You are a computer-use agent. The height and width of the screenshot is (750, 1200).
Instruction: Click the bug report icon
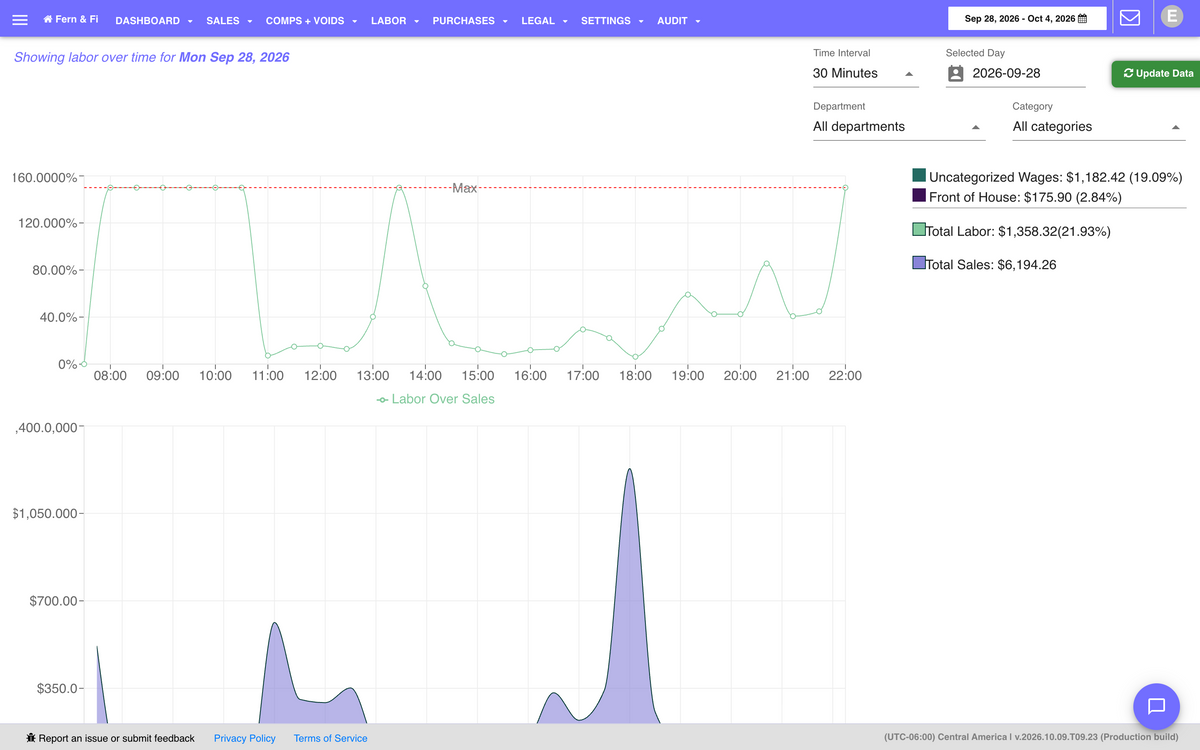pyautogui.click(x=31, y=738)
